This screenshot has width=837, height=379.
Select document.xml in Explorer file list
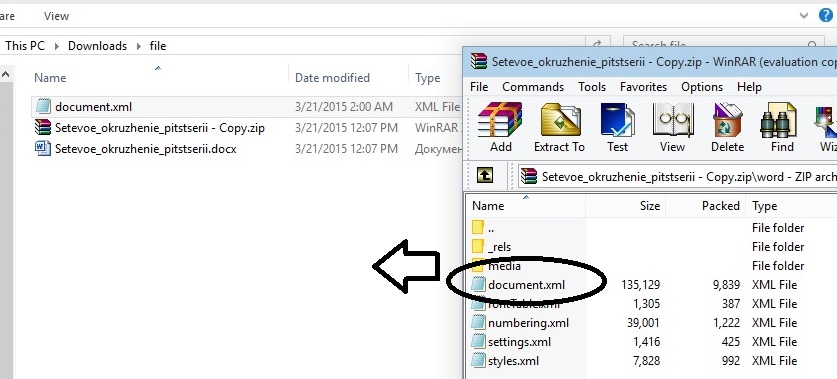click(x=93, y=107)
